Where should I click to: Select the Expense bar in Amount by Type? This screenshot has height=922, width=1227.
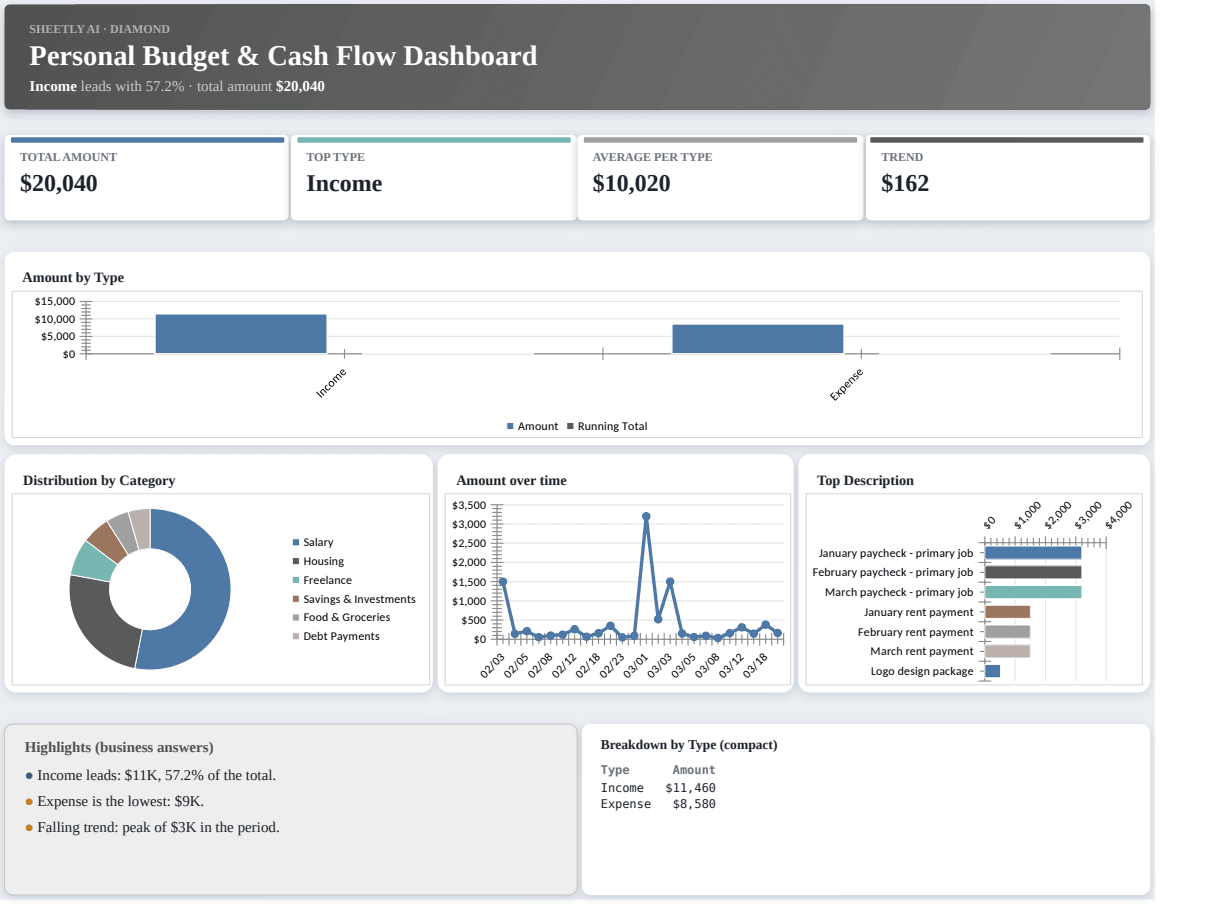point(758,339)
